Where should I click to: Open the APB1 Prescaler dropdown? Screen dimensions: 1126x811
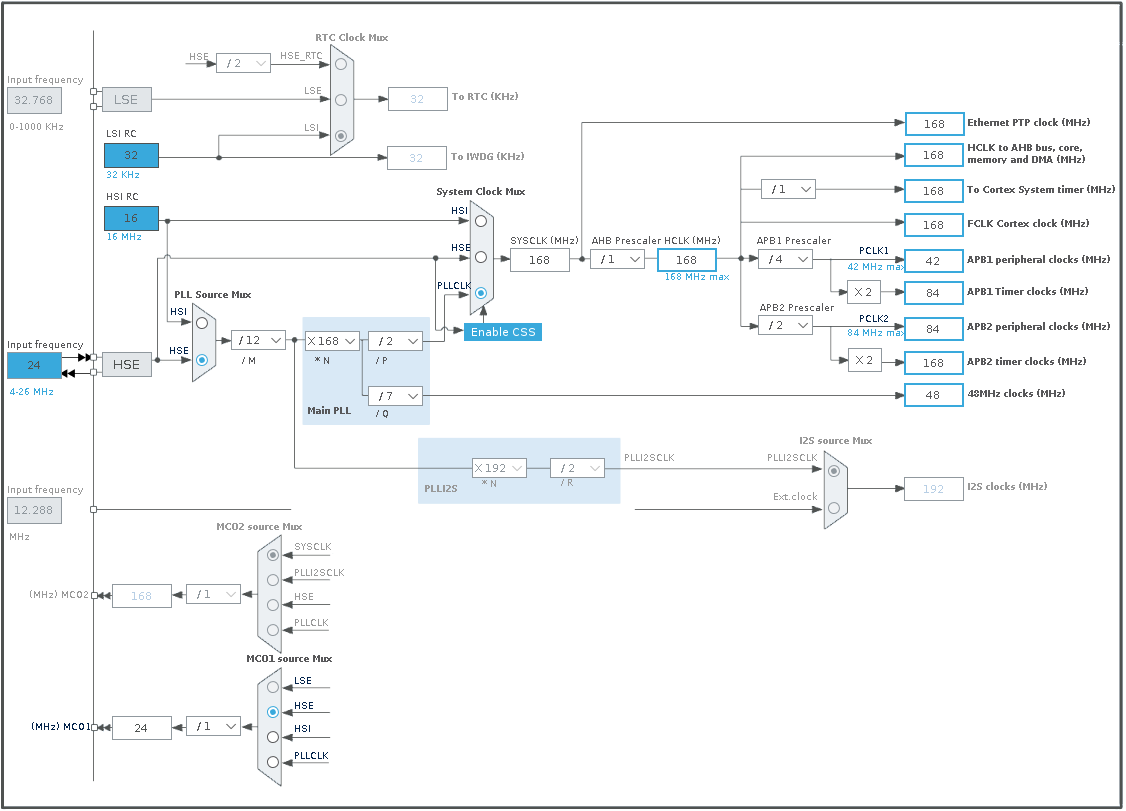point(786,259)
